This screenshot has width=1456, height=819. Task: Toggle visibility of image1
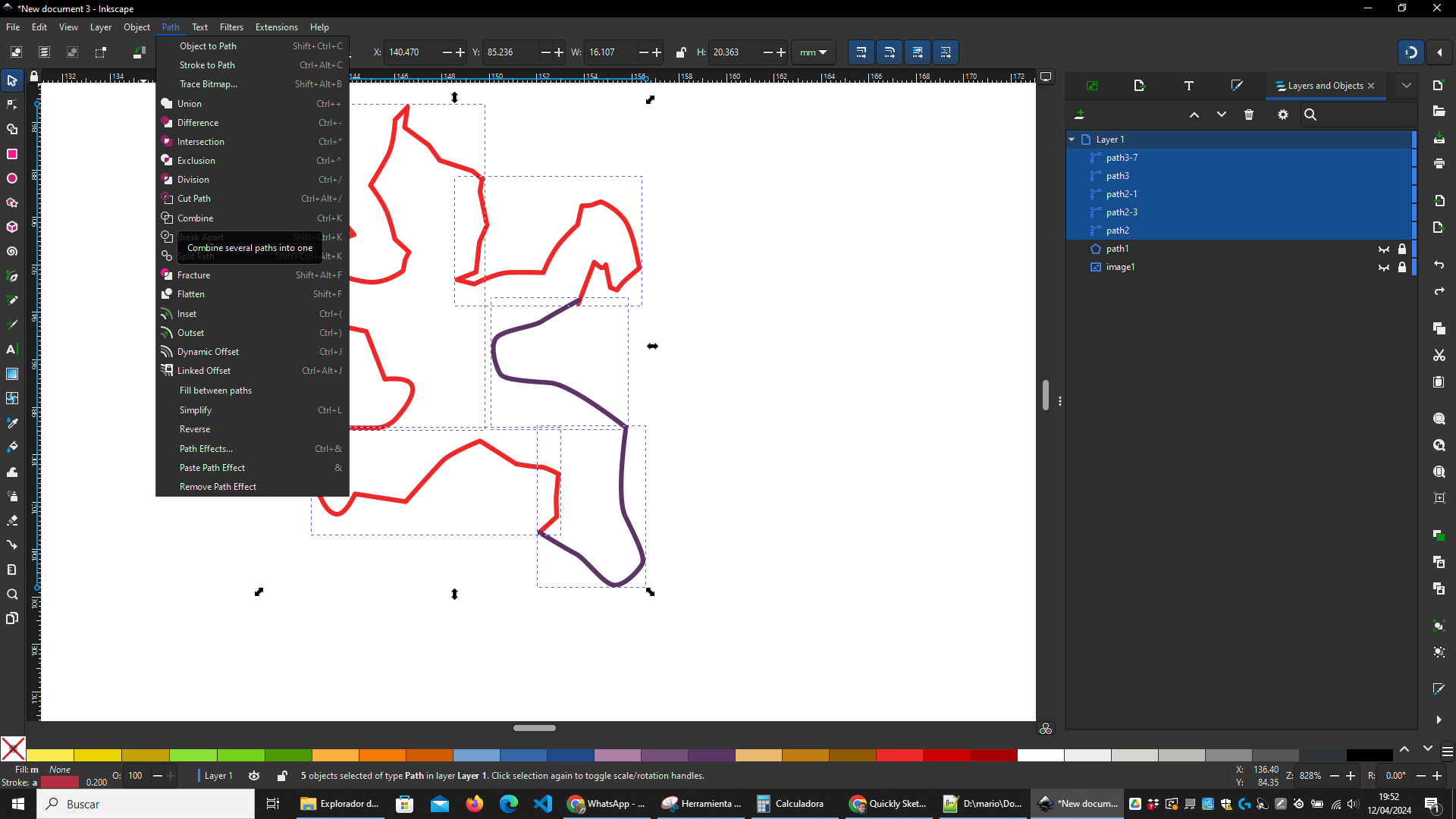pyautogui.click(x=1384, y=267)
